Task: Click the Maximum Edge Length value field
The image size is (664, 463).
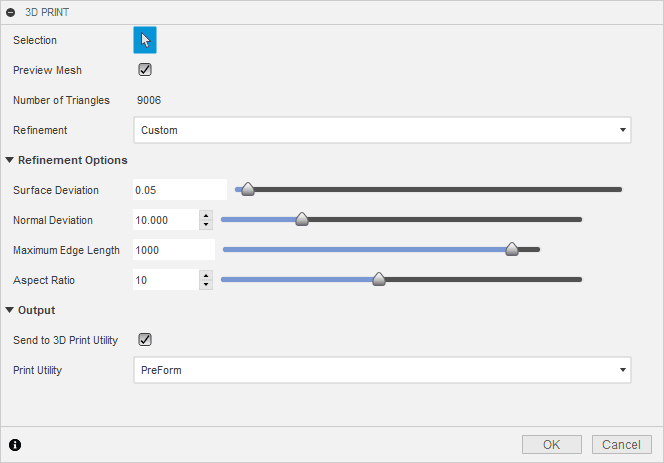Action: tap(174, 250)
